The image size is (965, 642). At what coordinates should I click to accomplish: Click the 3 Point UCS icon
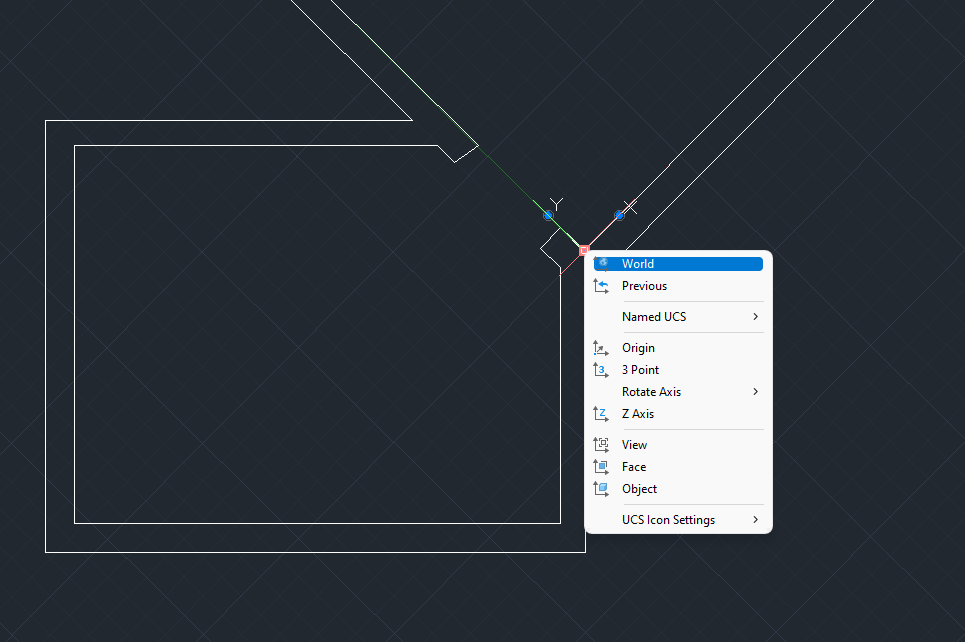click(601, 370)
